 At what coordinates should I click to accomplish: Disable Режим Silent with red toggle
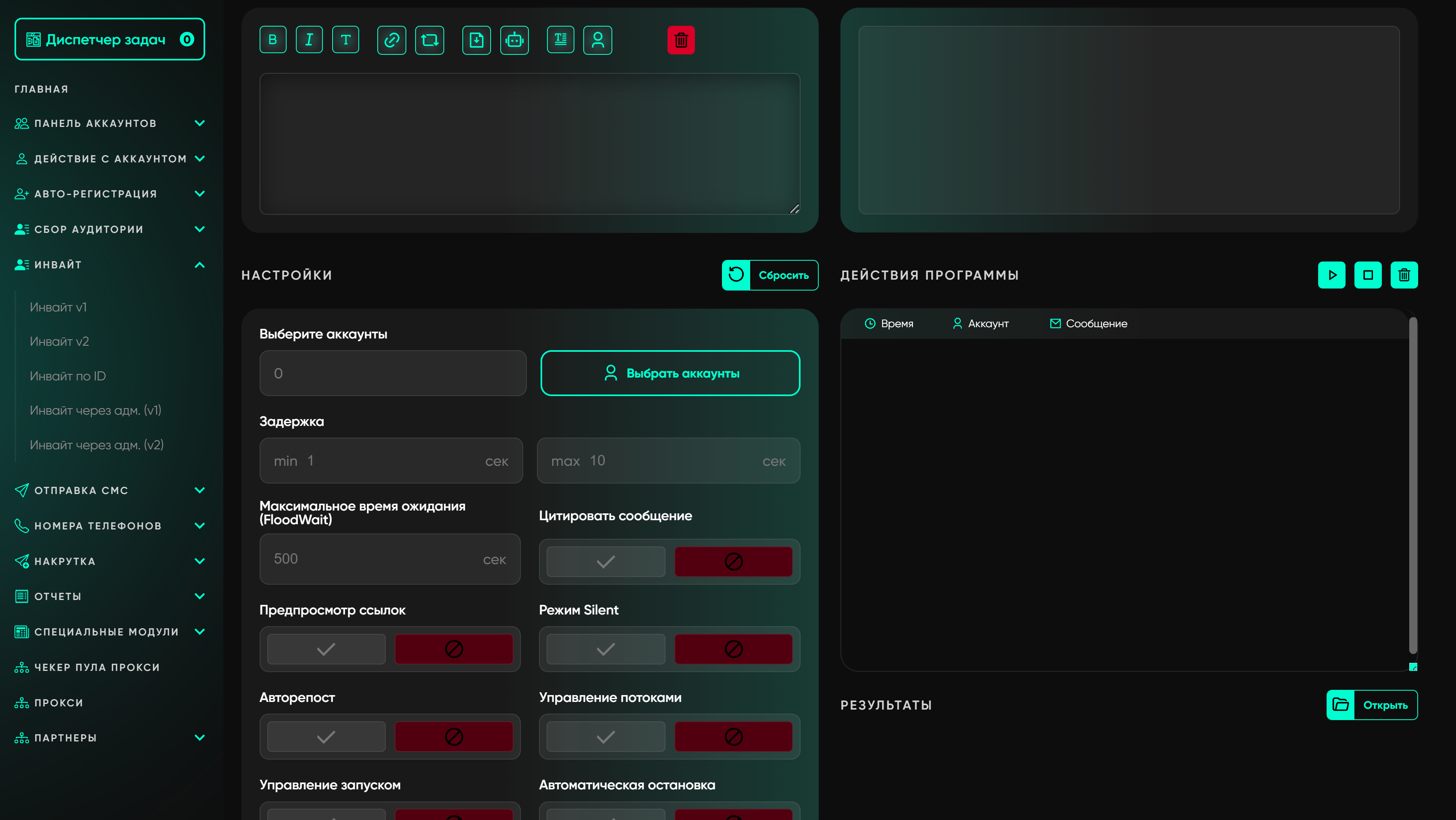733,649
